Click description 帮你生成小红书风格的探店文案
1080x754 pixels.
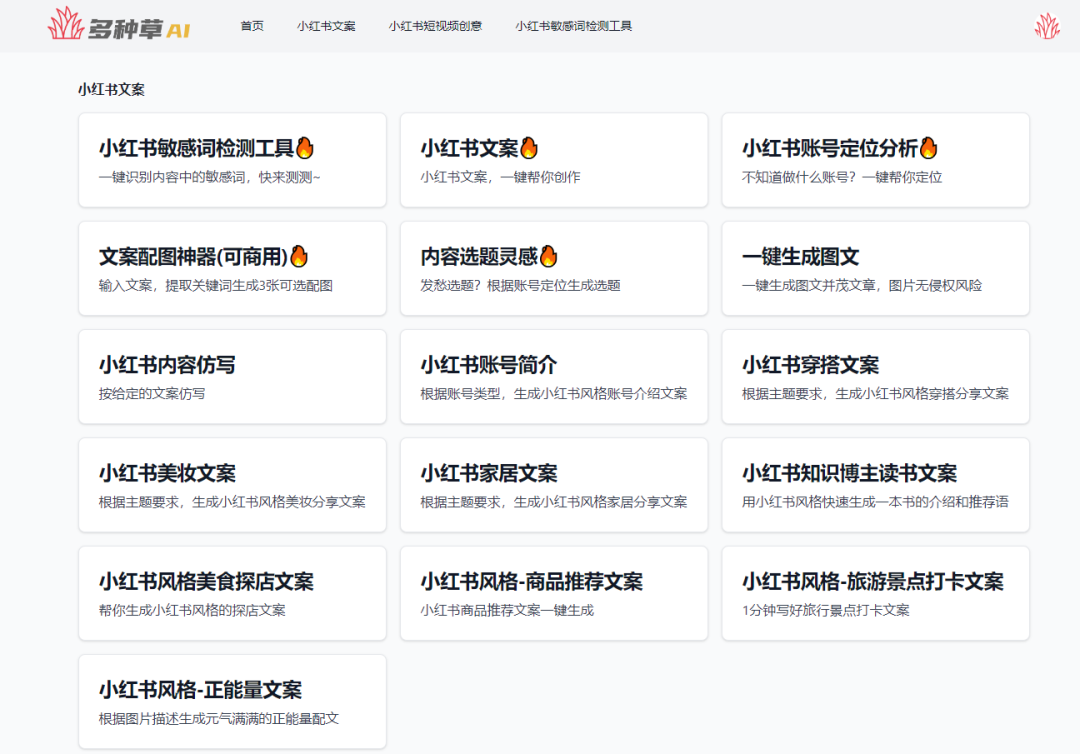pos(192,610)
